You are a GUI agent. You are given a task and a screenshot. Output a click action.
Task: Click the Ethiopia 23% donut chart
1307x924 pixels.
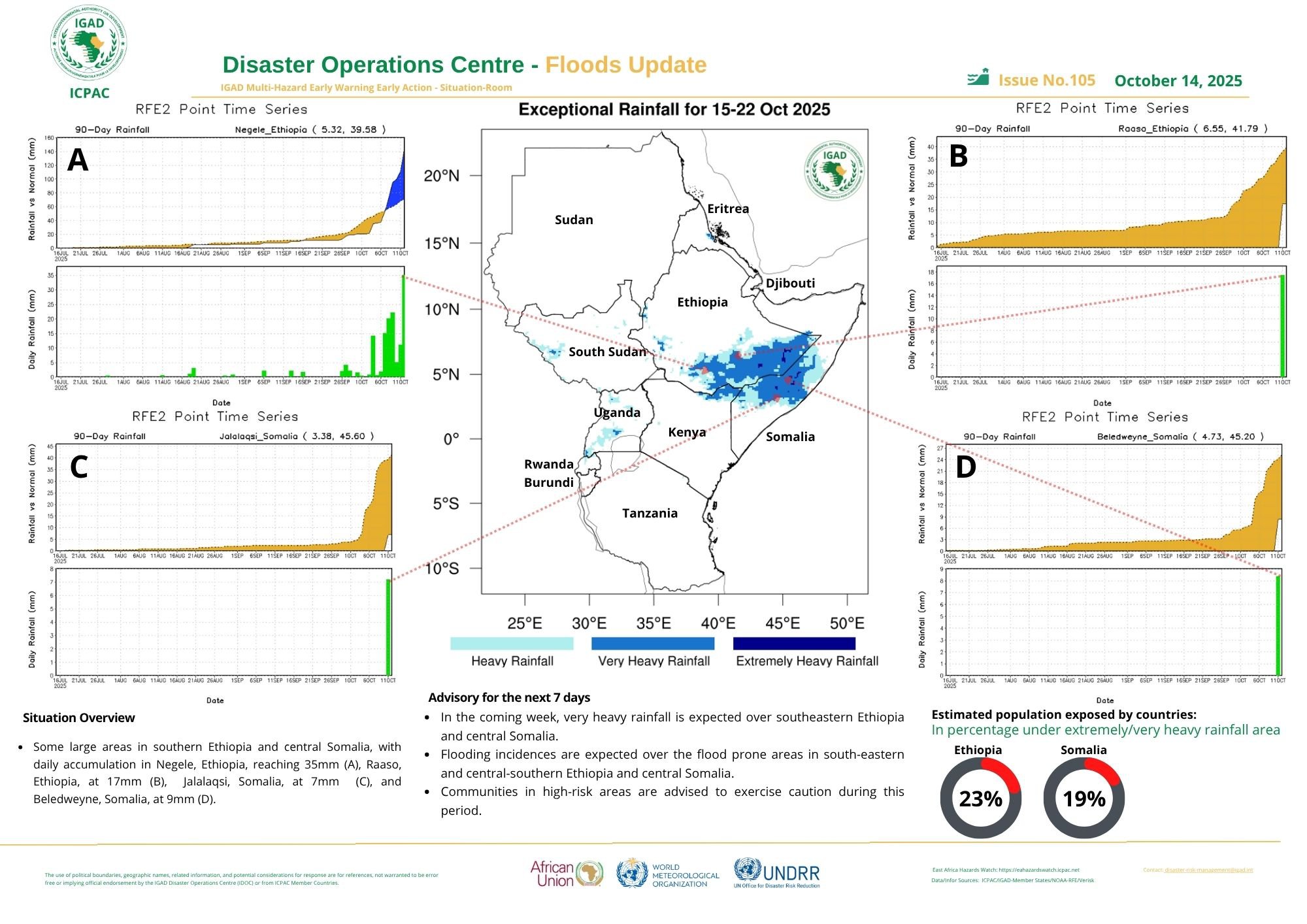(x=980, y=799)
